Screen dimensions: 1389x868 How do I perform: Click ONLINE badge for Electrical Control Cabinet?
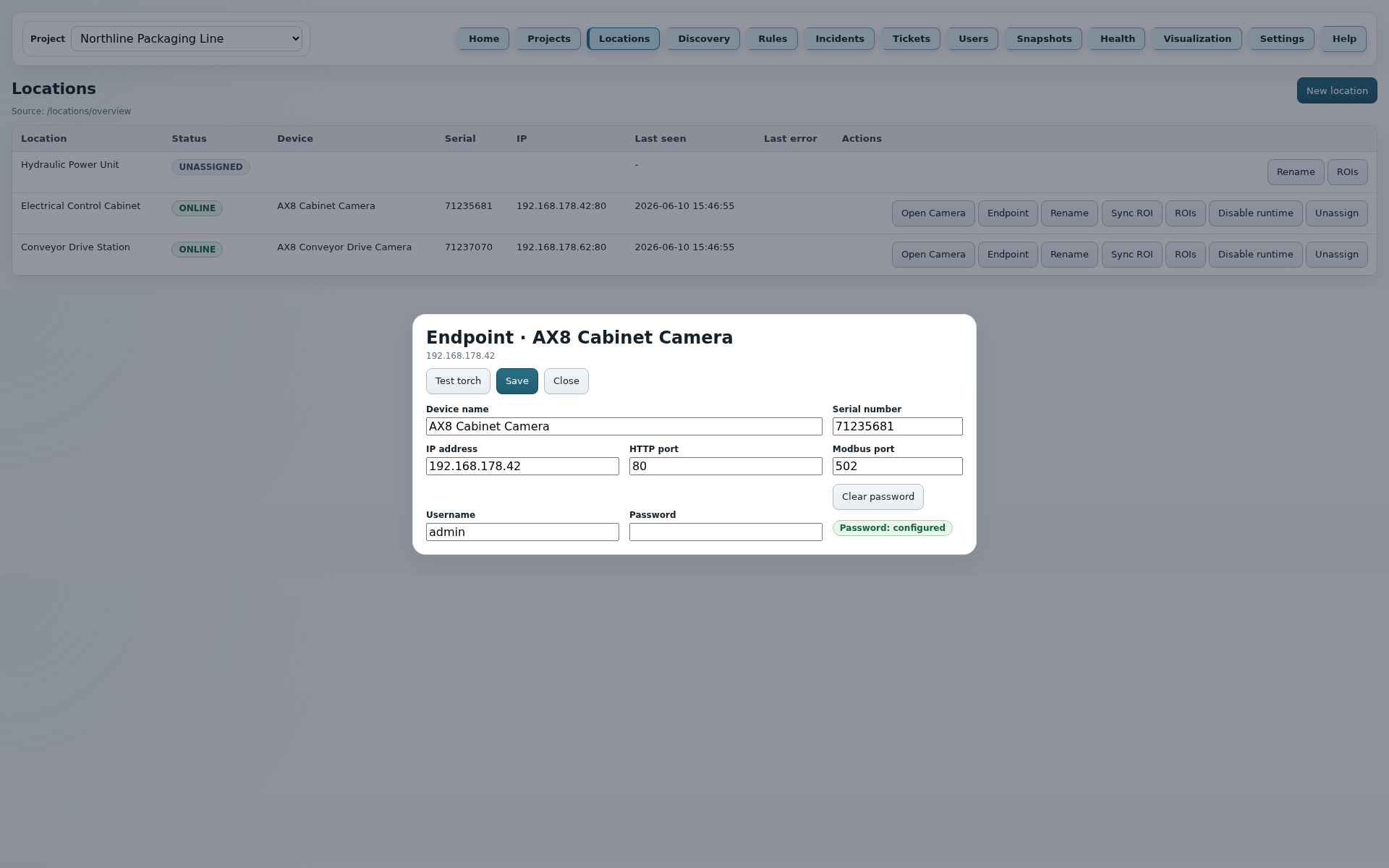pyautogui.click(x=197, y=208)
